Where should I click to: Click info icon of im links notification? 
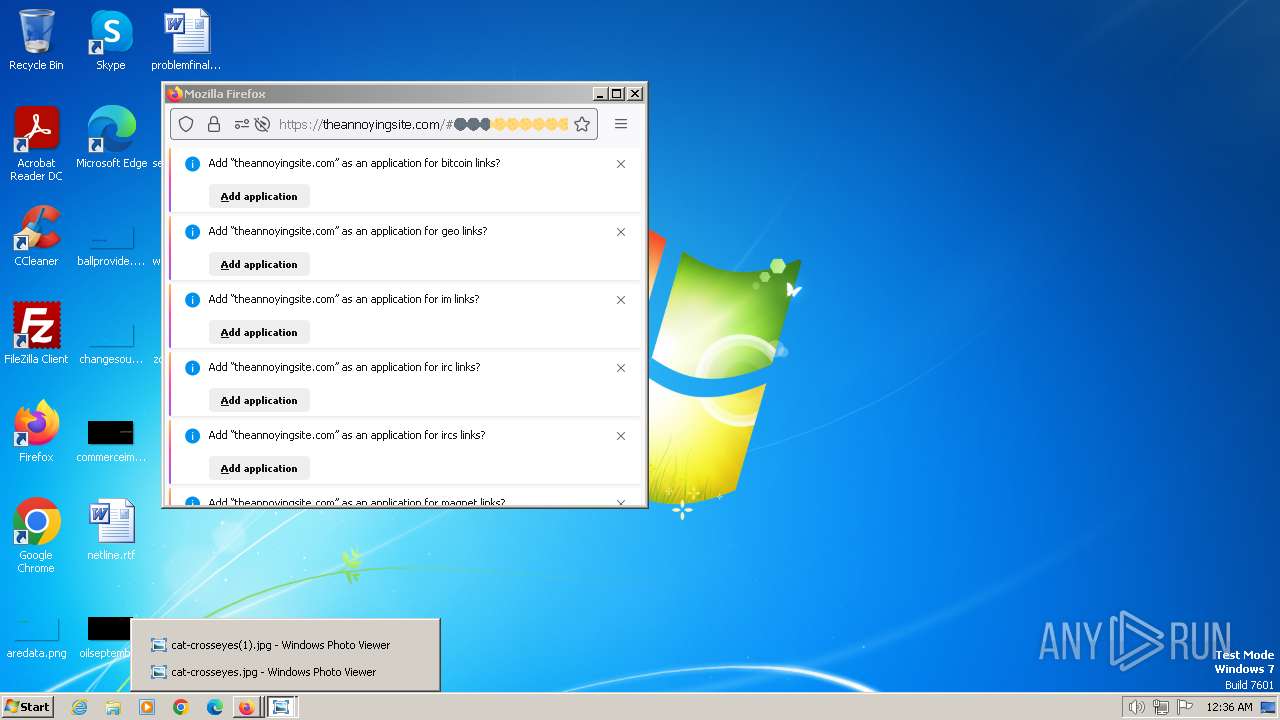tap(193, 300)
